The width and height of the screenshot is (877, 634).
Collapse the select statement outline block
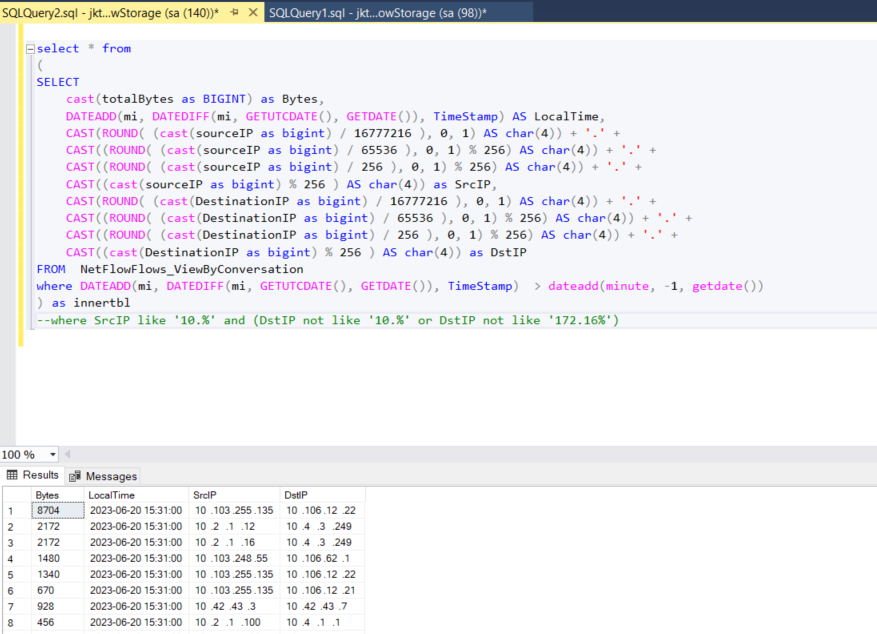31,49
